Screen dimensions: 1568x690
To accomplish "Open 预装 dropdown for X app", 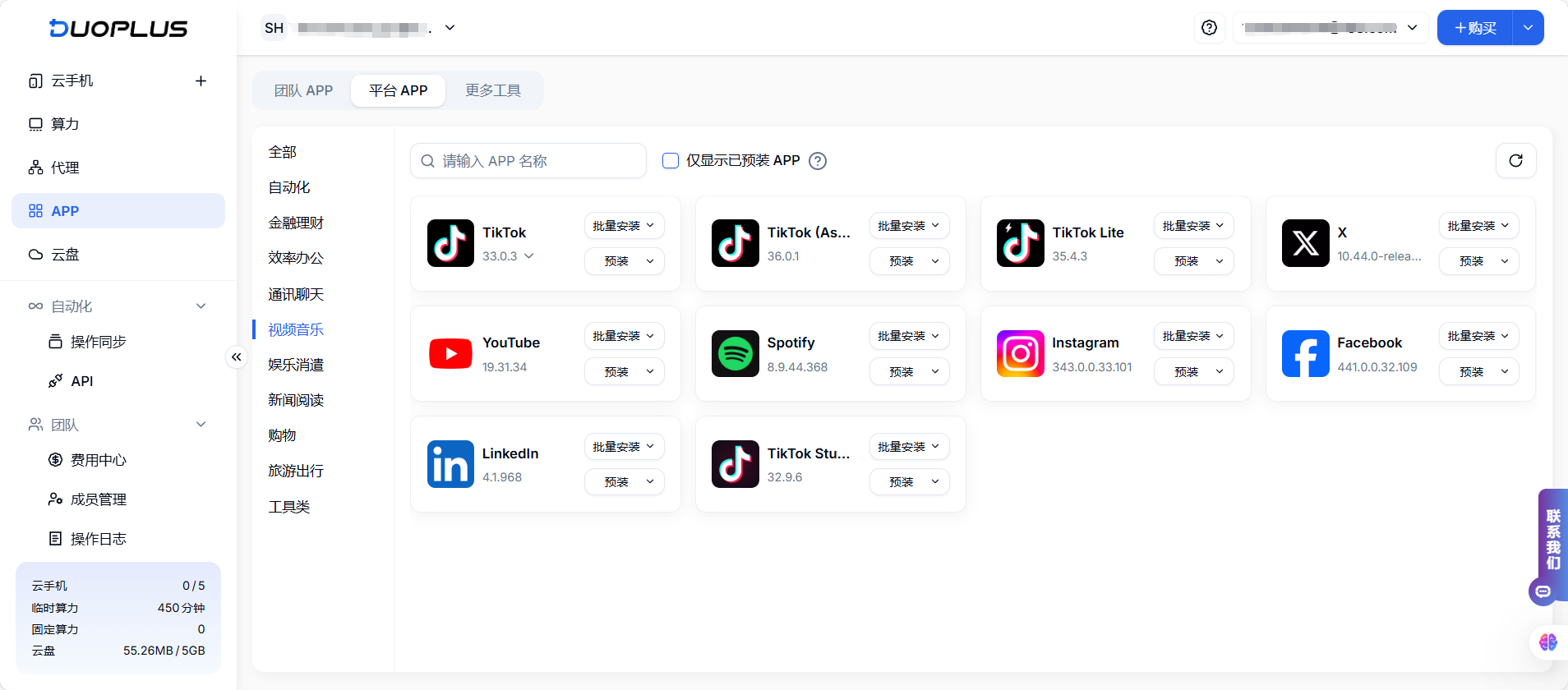I will [x=1478, y=261].
